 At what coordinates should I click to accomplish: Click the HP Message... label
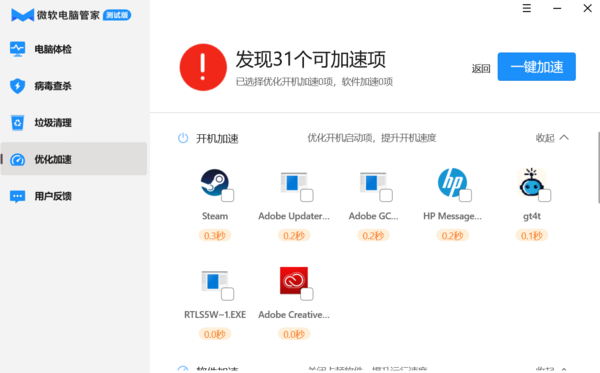coord(452,216)
